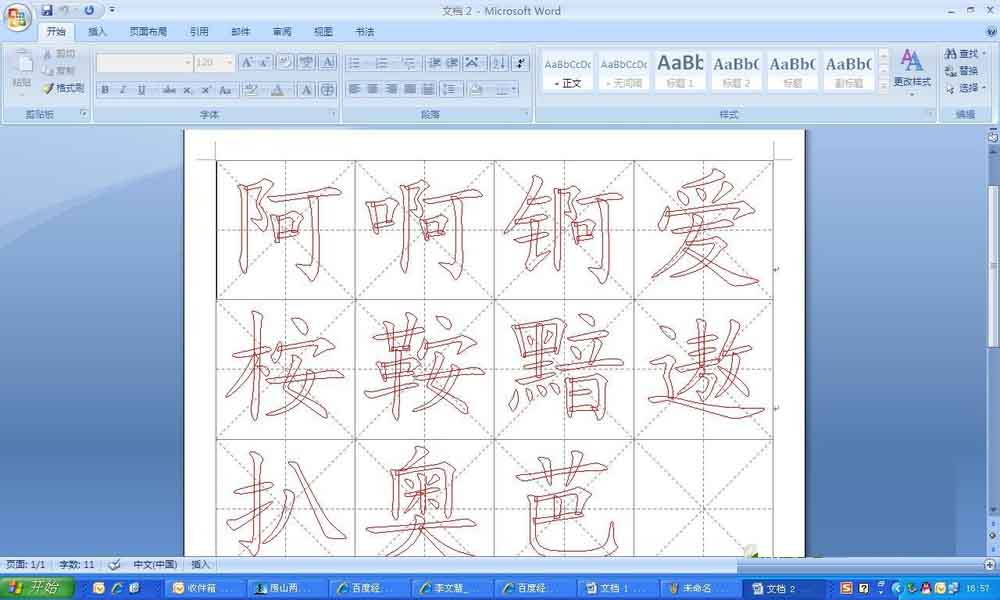
Task: Switch to the 邮件 tab
Action: (x=240, y=31)
